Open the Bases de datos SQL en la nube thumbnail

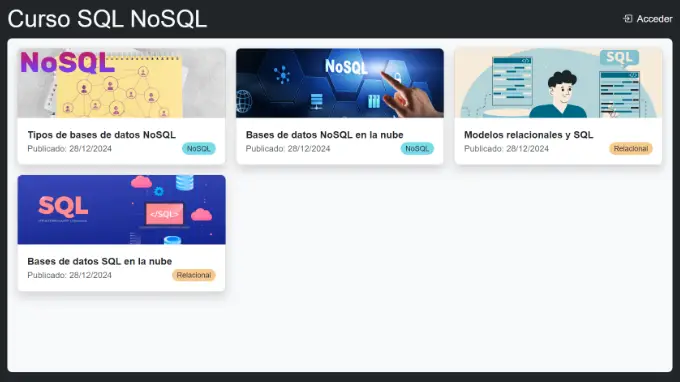pyautogui.click(x=121, y=210)
